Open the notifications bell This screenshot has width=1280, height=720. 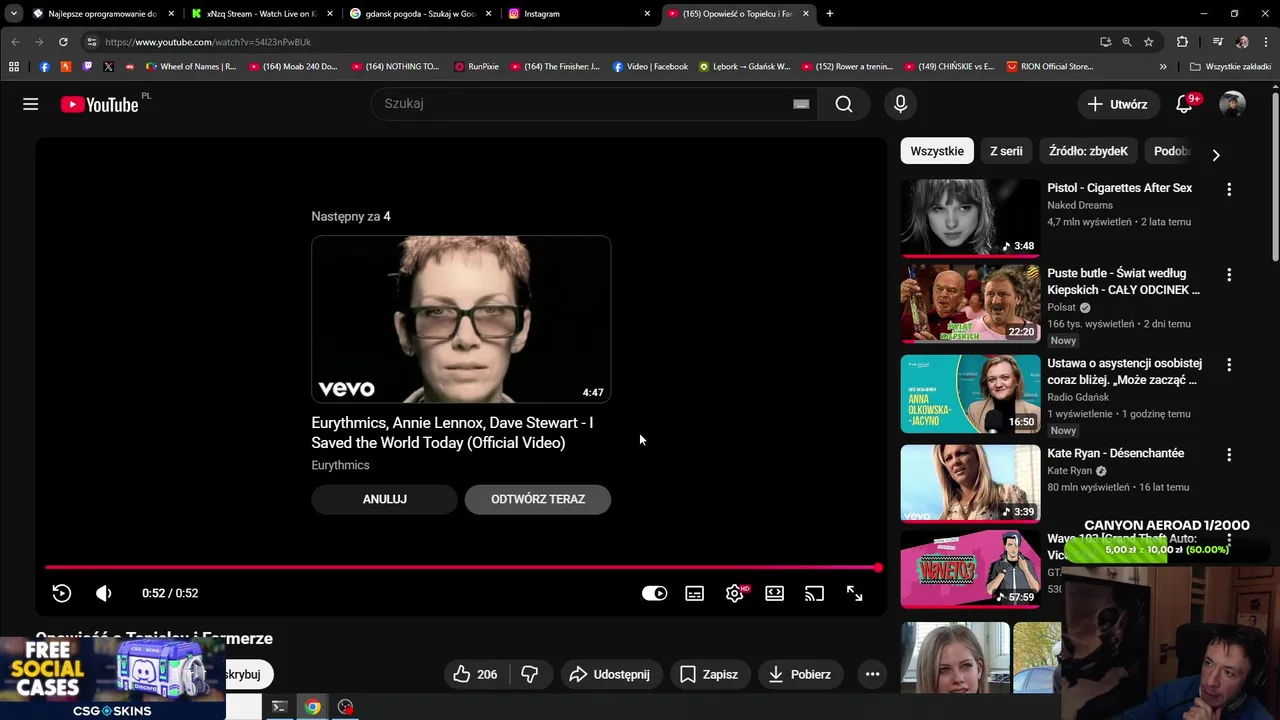click(x=1184, y=104)
